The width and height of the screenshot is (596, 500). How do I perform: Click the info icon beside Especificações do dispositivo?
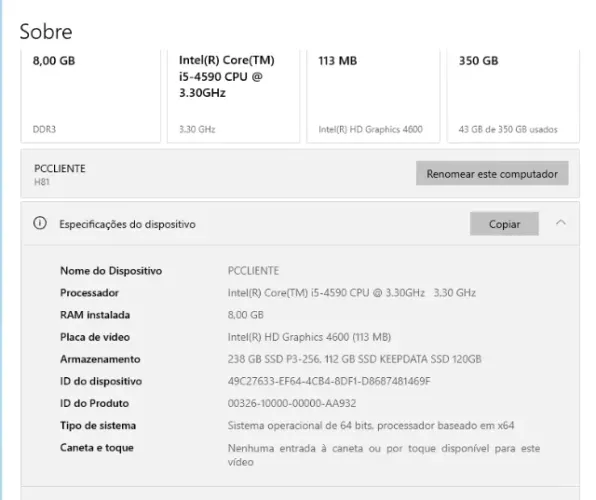(40, 223)
